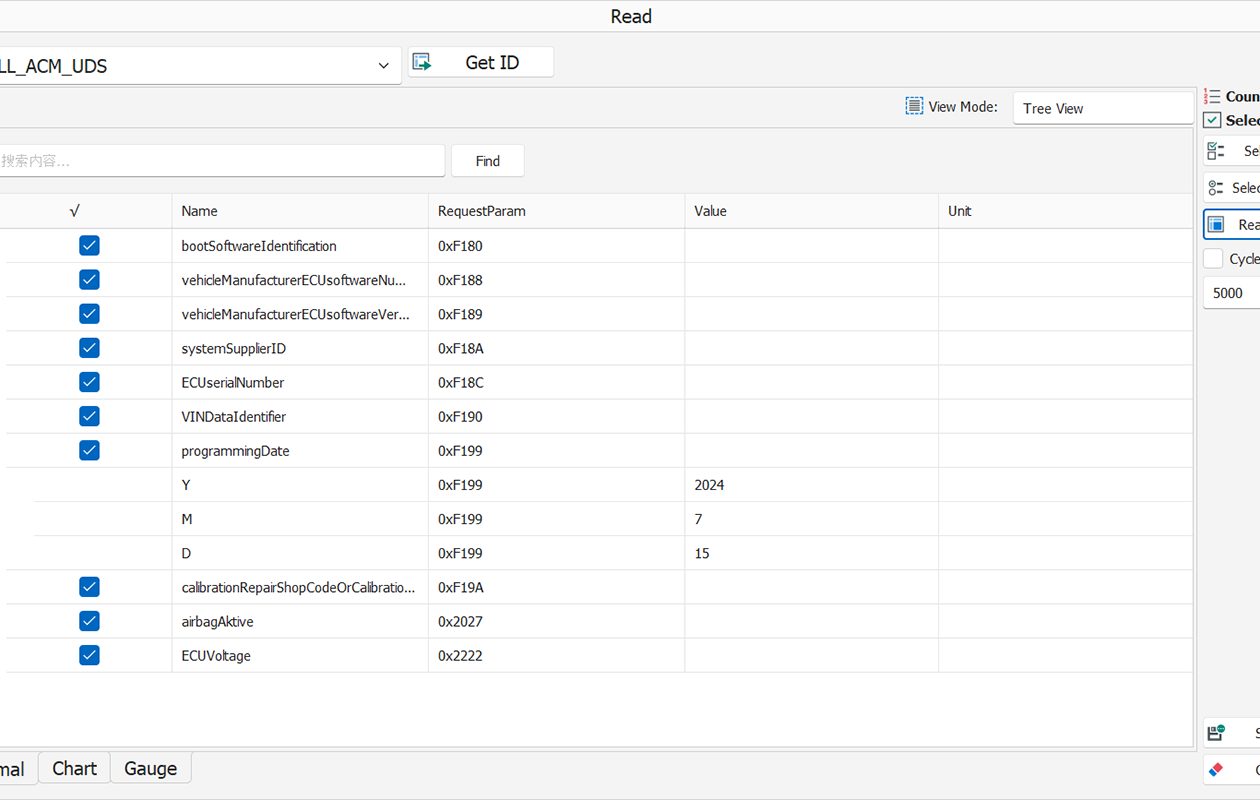Uncheck the bootSoftwareIdentification checkbox
The height and width of the screenshot is (800, 1260).
(89, 246)
